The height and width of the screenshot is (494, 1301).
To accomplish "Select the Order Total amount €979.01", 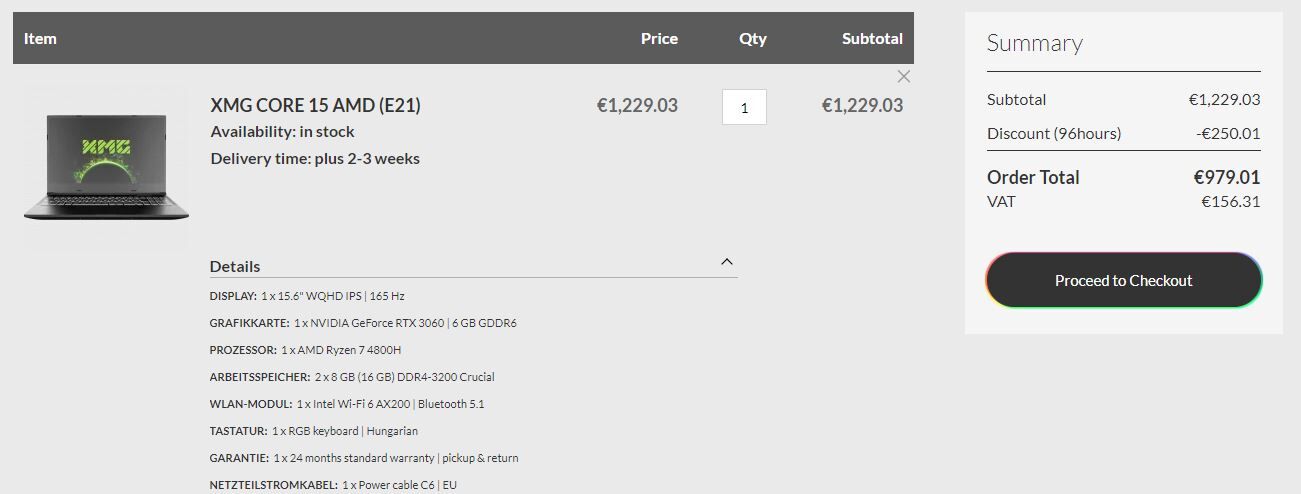I will click(1227, 177).
